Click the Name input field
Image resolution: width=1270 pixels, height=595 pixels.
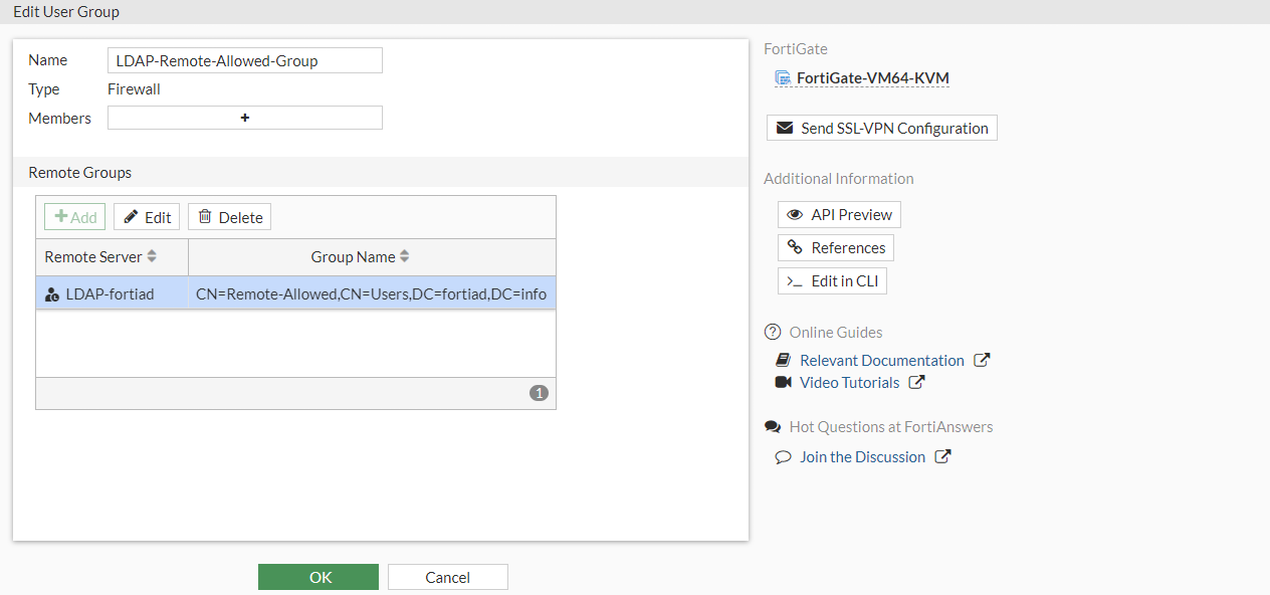point(245,61)
